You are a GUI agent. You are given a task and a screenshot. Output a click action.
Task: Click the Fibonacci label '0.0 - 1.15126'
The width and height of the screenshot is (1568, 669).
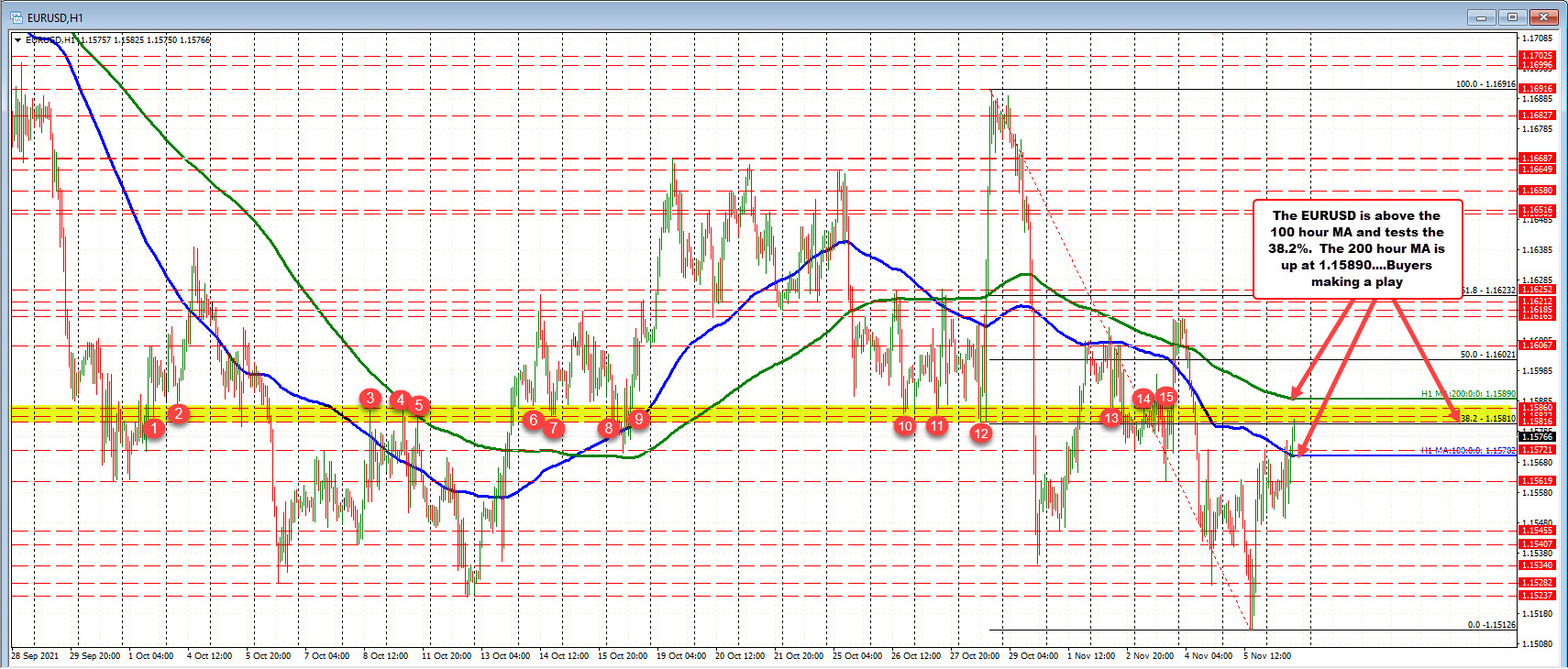coord(1491,625)
